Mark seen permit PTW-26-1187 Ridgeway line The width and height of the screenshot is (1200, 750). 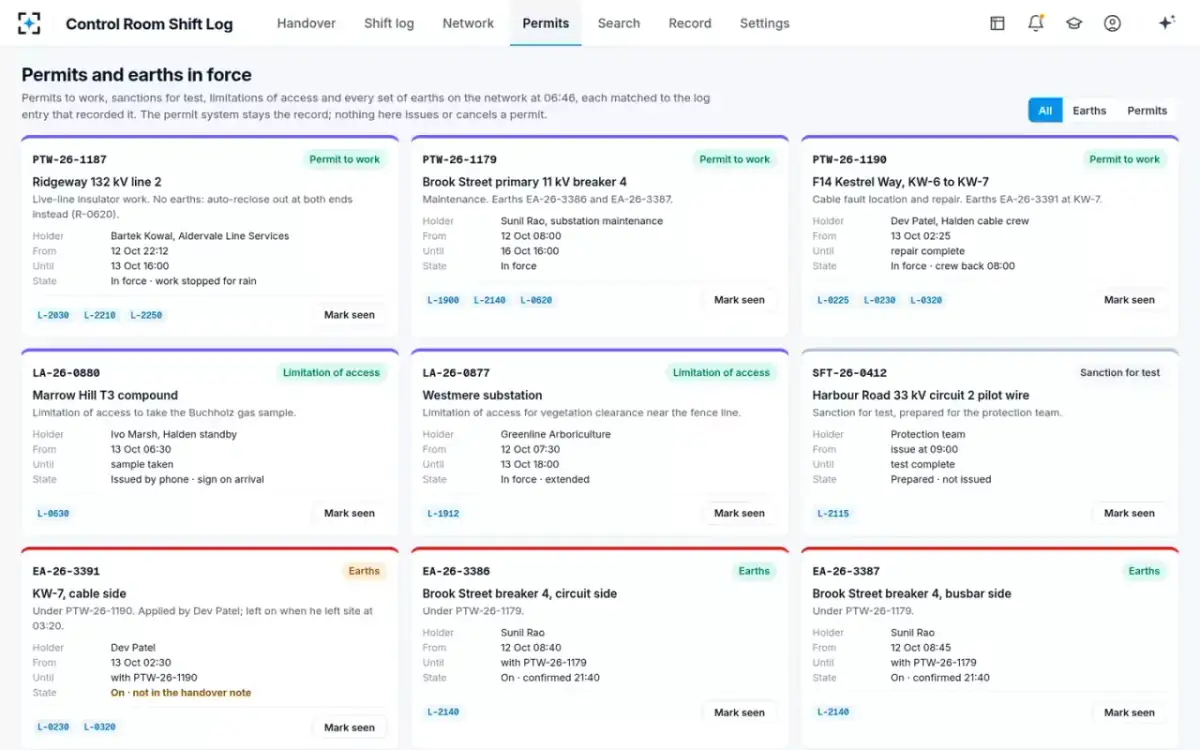[349, 315]
